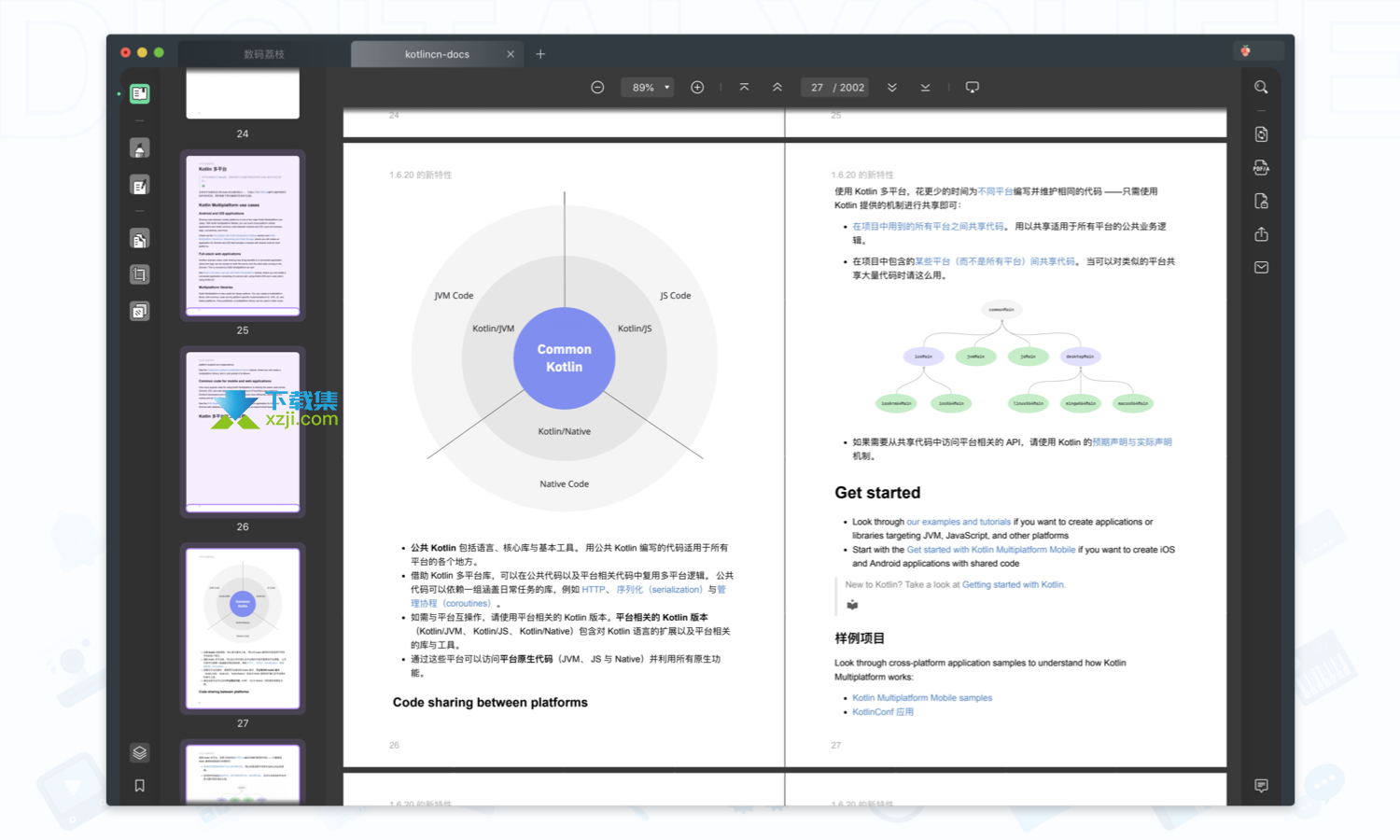Open the KotlinConf 应用 link
This screenshot has height=840, width=1400.
point(883,712)
